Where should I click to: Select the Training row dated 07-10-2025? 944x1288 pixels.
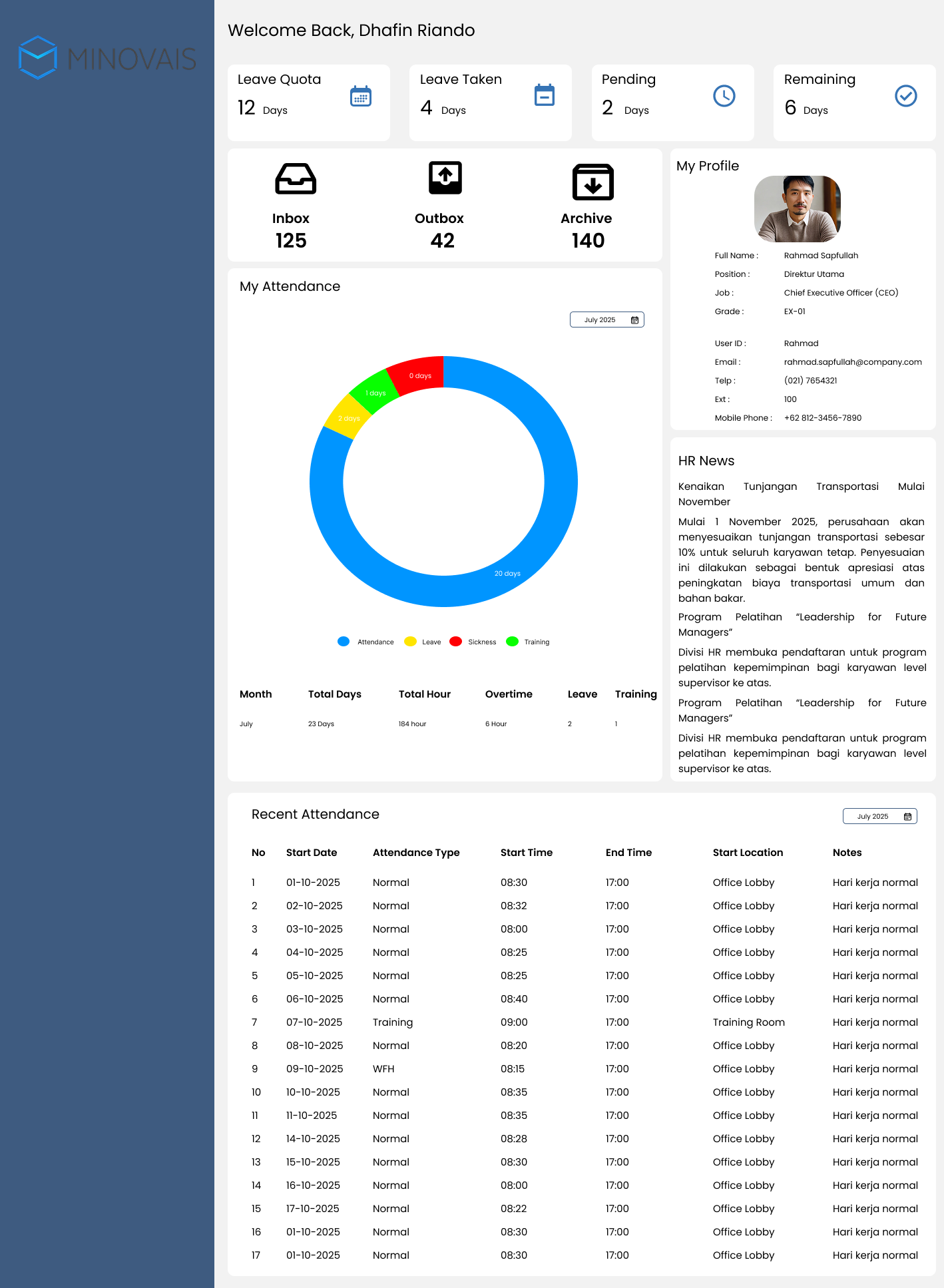pyautogui.click(x=393, y=1022)
